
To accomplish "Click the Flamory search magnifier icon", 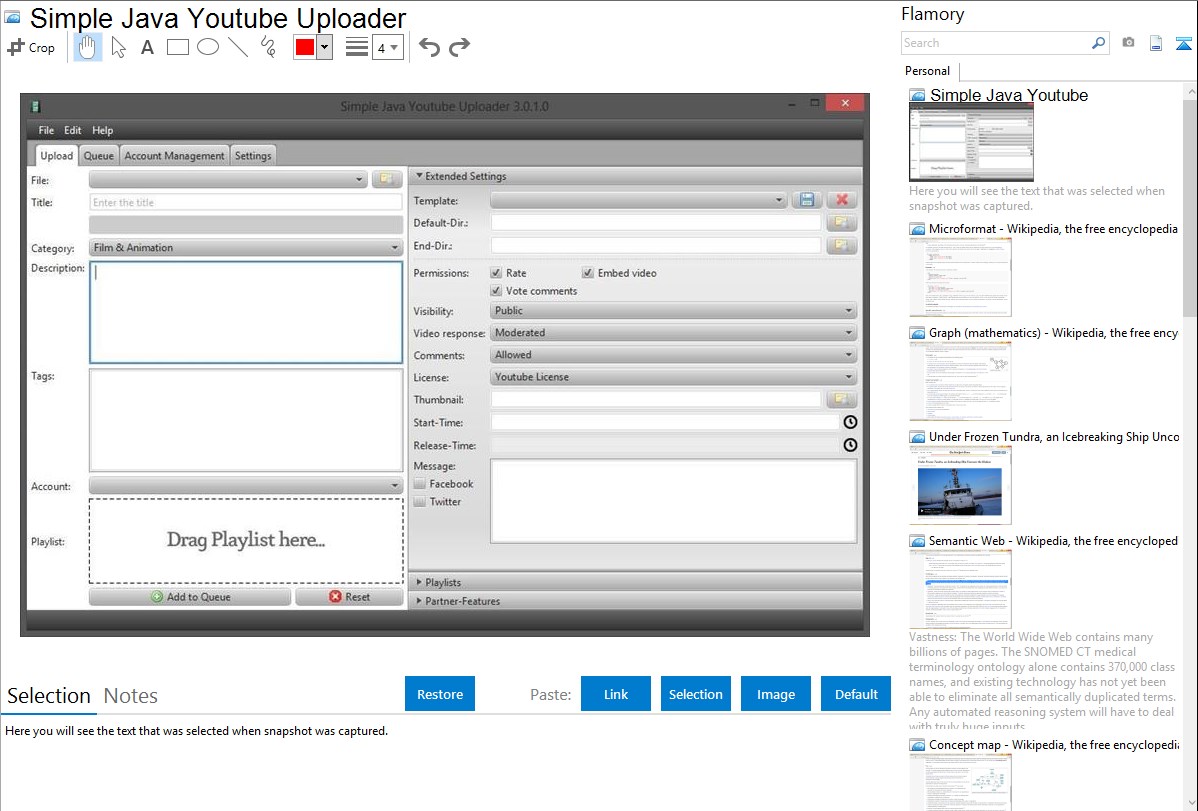I will coord(1098,43).
